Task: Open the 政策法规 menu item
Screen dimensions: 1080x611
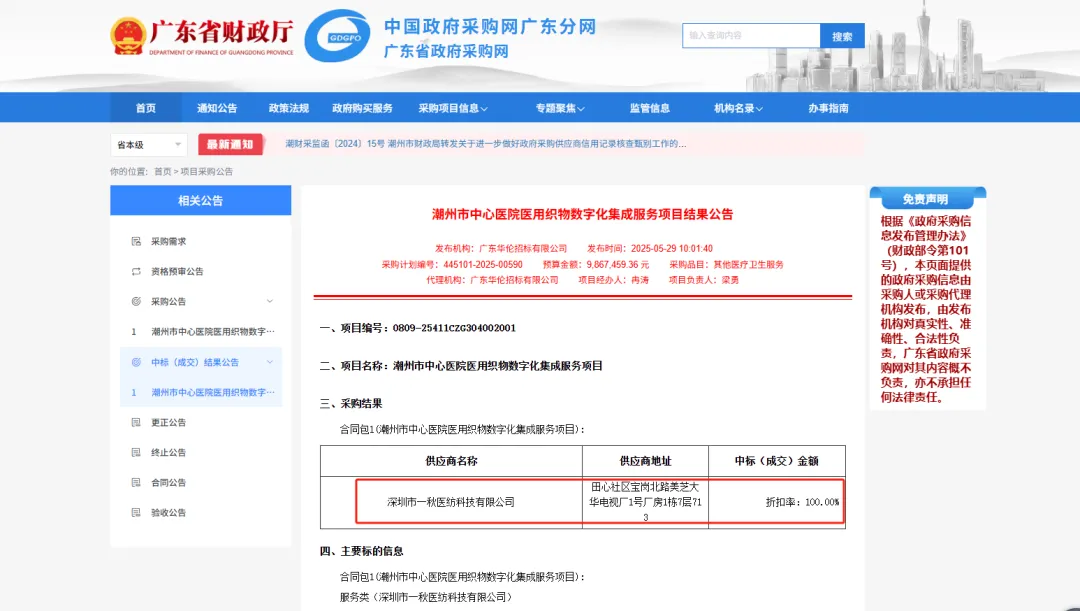Action: (x=288, y=108)
